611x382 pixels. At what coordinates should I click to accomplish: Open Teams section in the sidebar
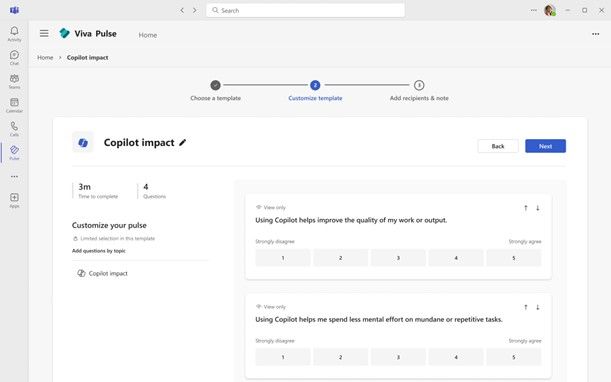(14, 81)
